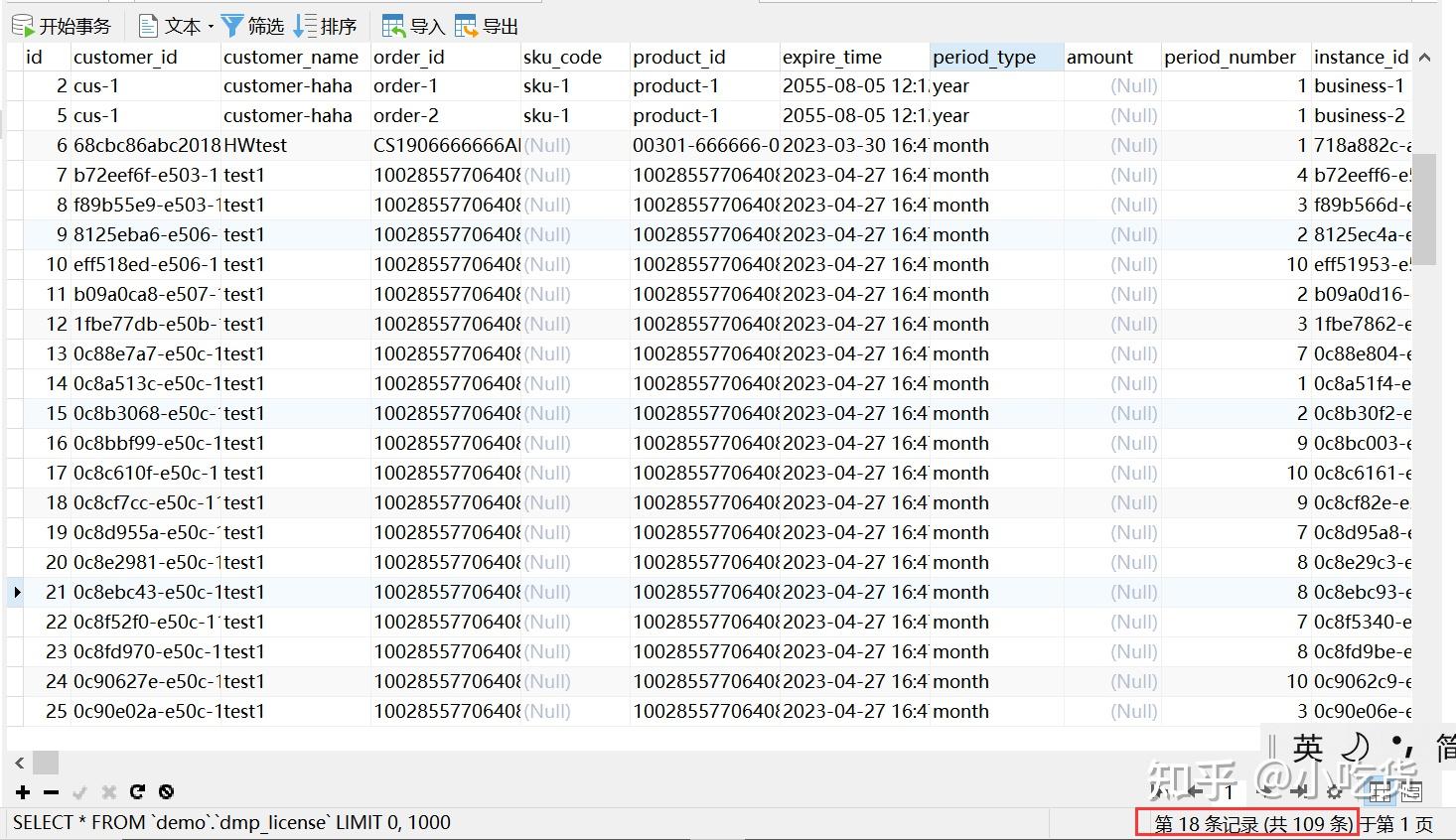Click the horizontal scrollbar left arrow
Image resolution: width=1456 pixels, height=840 pixels.
point(19,763)
